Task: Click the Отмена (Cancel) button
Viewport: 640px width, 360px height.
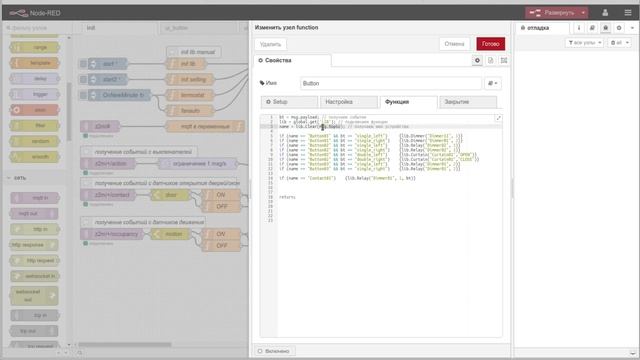Action: (x=454, y=44)
